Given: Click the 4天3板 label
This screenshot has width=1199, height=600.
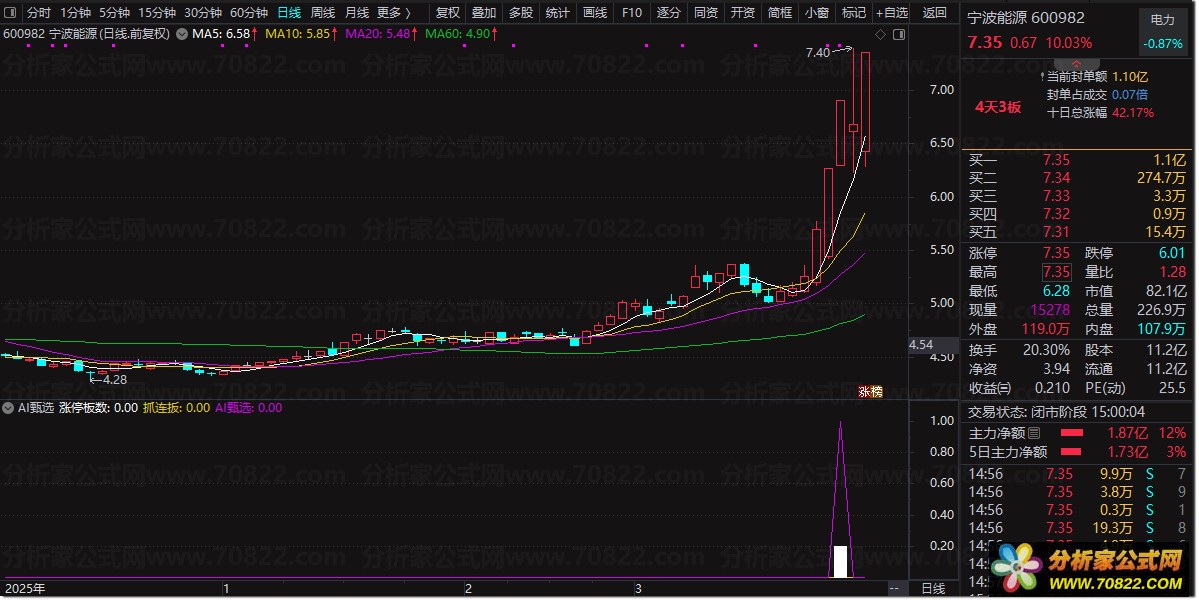Looking at the screenshot, I should coord(998,107).
